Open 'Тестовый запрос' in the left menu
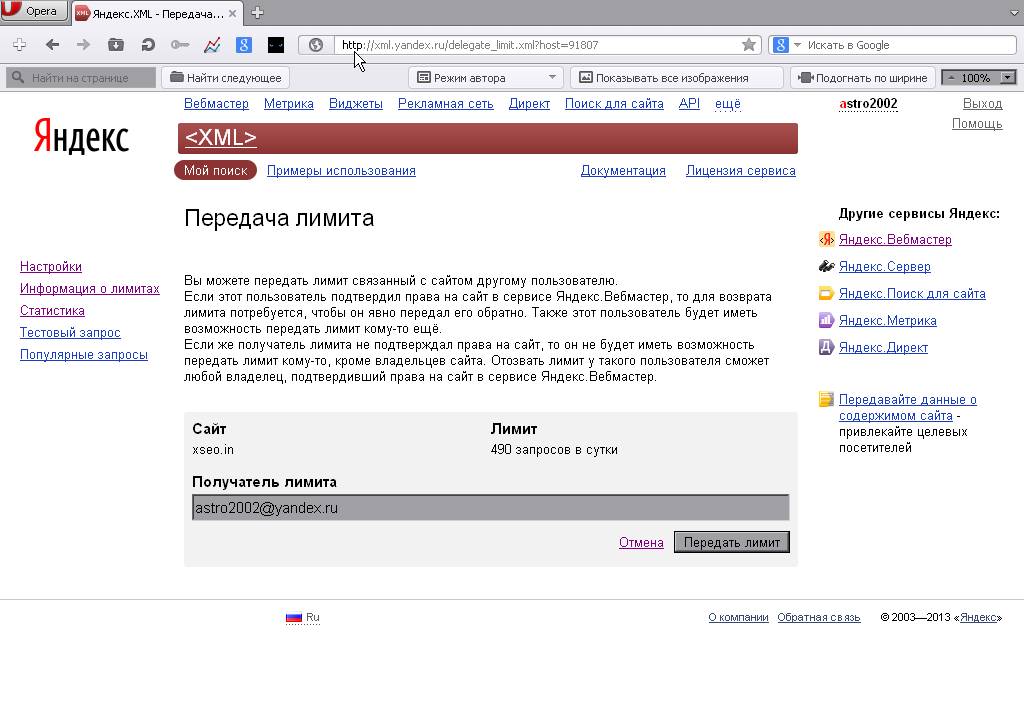This screenshot has width=1024, height=721. (71, 332)
